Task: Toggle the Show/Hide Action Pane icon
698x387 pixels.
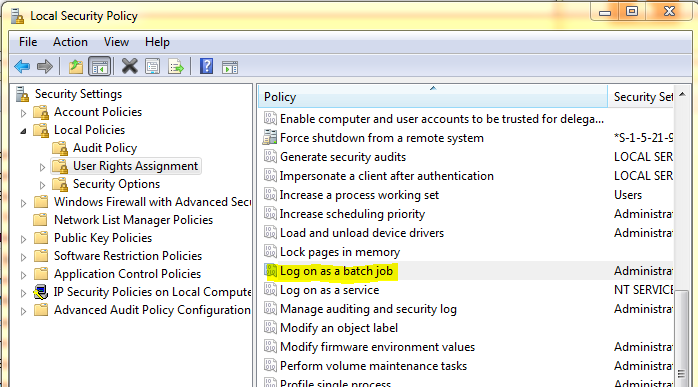Action: (230, 67)
